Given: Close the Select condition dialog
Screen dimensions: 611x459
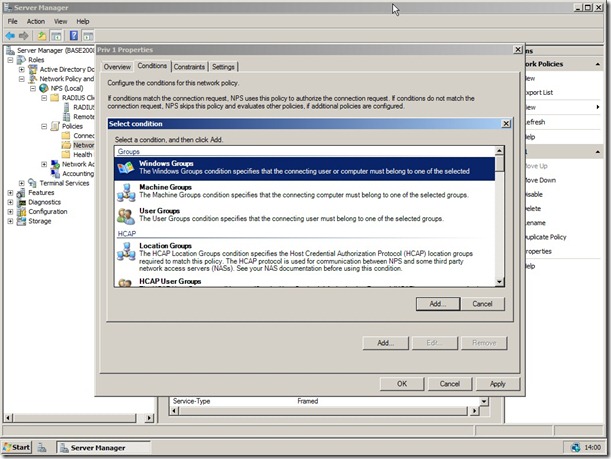Looking at the screenshot, I should pos(506,124).
